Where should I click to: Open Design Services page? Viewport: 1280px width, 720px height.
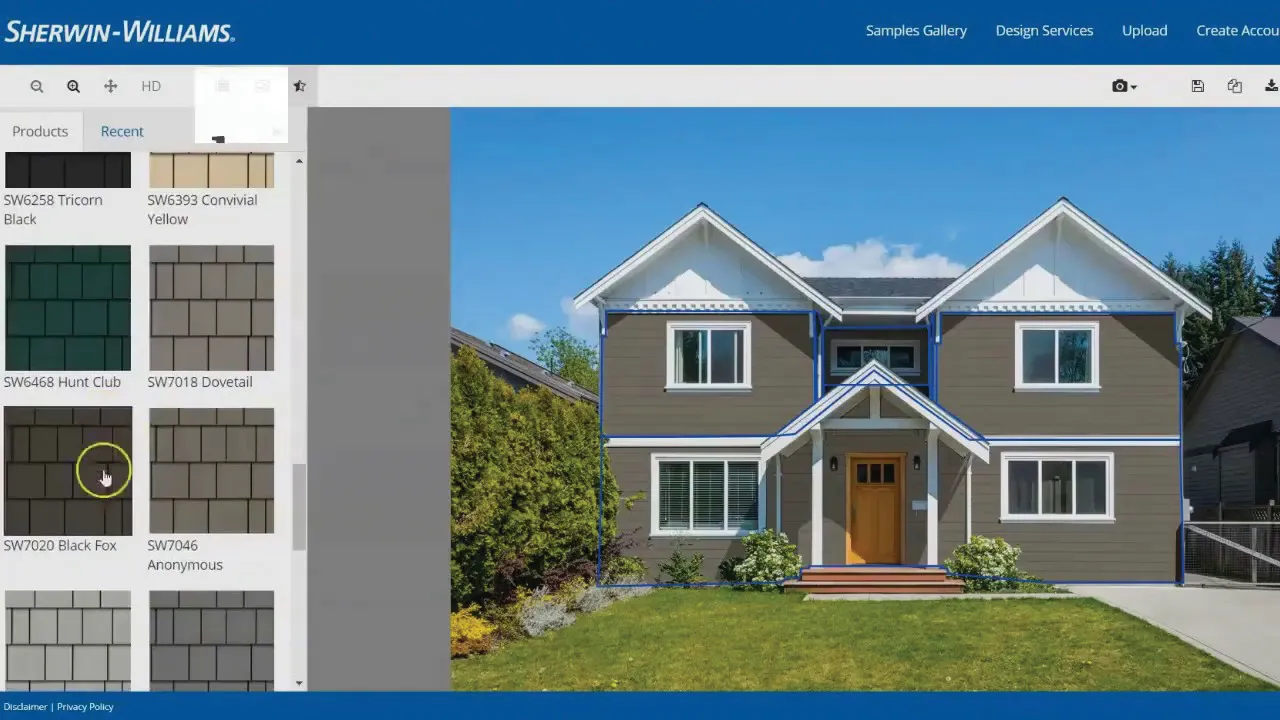point(1044,31)
